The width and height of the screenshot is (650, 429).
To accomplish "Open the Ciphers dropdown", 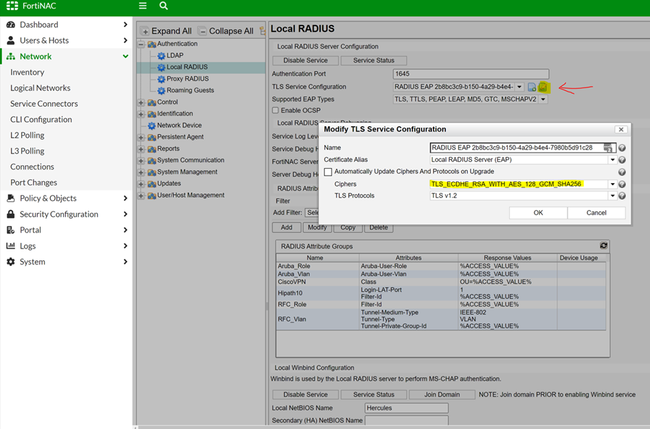I will click(x=520, y=185).
